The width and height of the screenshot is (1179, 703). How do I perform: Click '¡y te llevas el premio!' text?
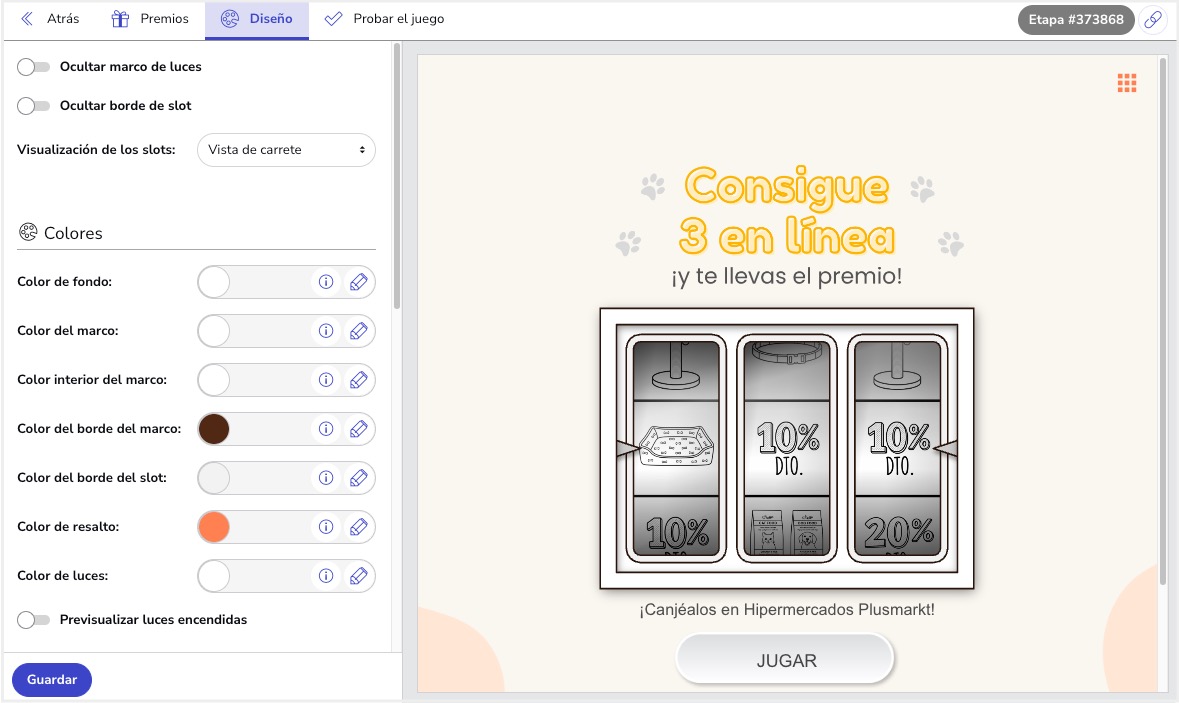(787, 276)
